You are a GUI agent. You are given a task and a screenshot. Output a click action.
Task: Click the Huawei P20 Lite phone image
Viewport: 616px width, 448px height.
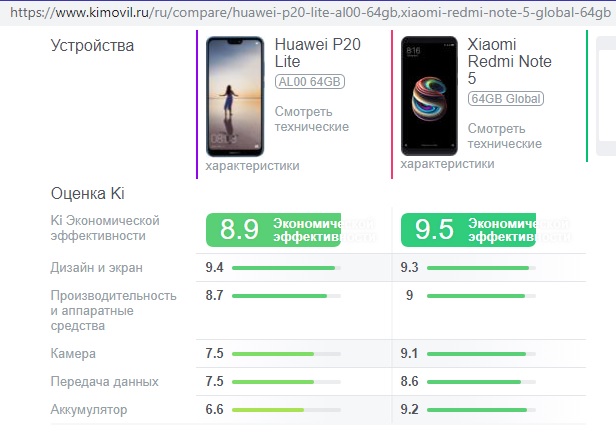234,95
